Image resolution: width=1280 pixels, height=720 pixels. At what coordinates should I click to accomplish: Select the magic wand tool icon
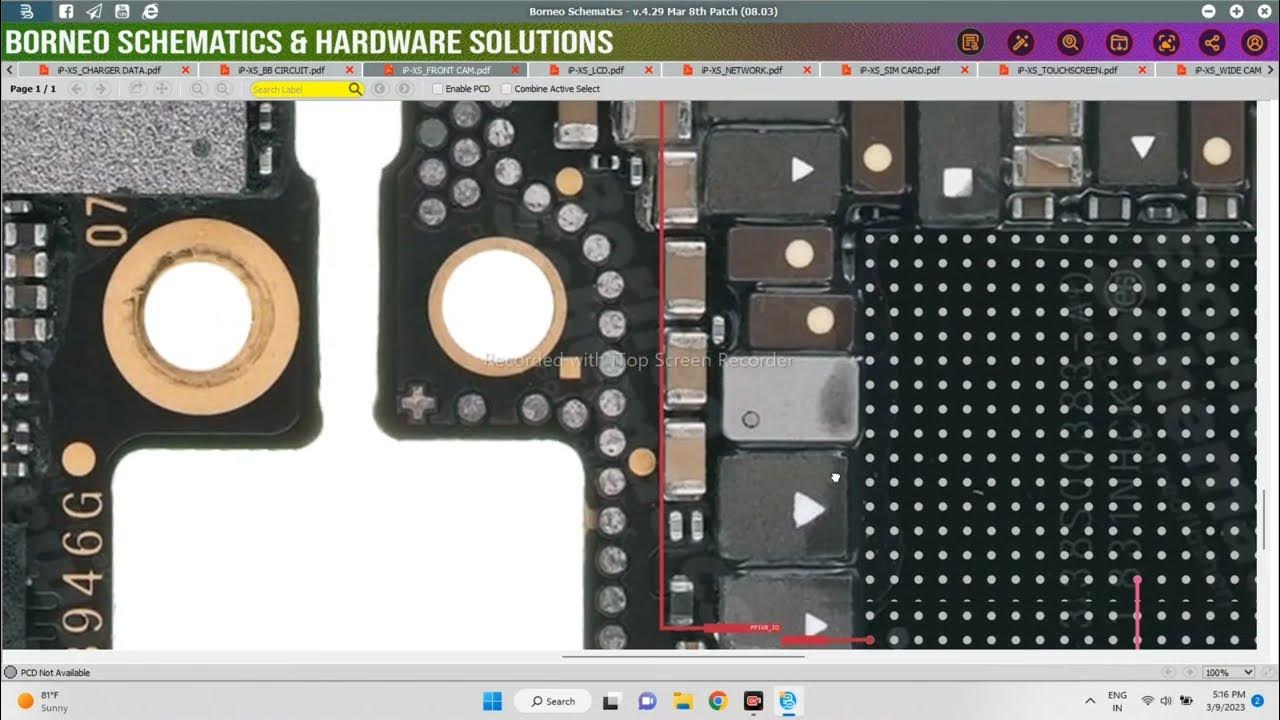click(x=1020, y=43)
